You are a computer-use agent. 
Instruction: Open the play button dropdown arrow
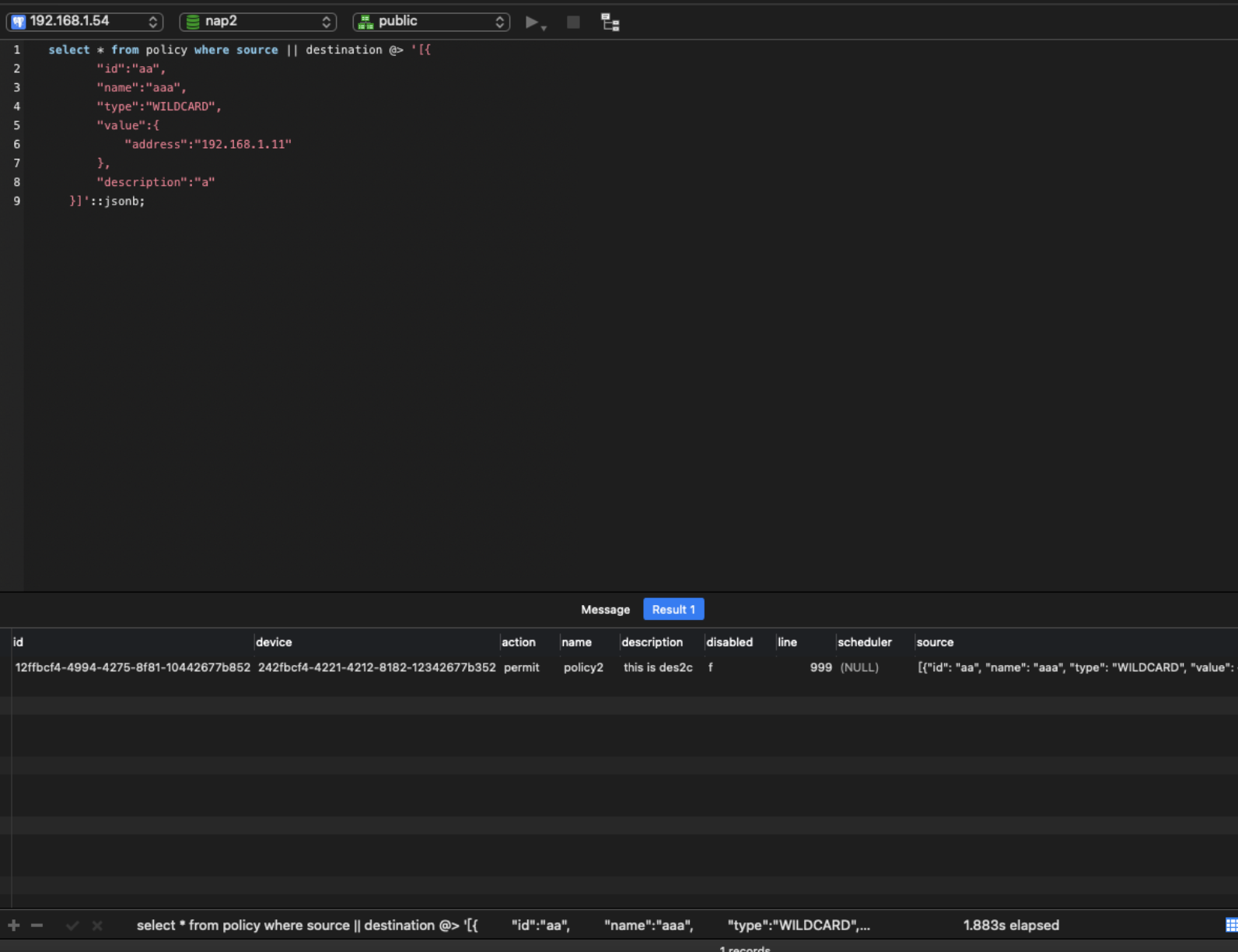(x=544, y=28)
